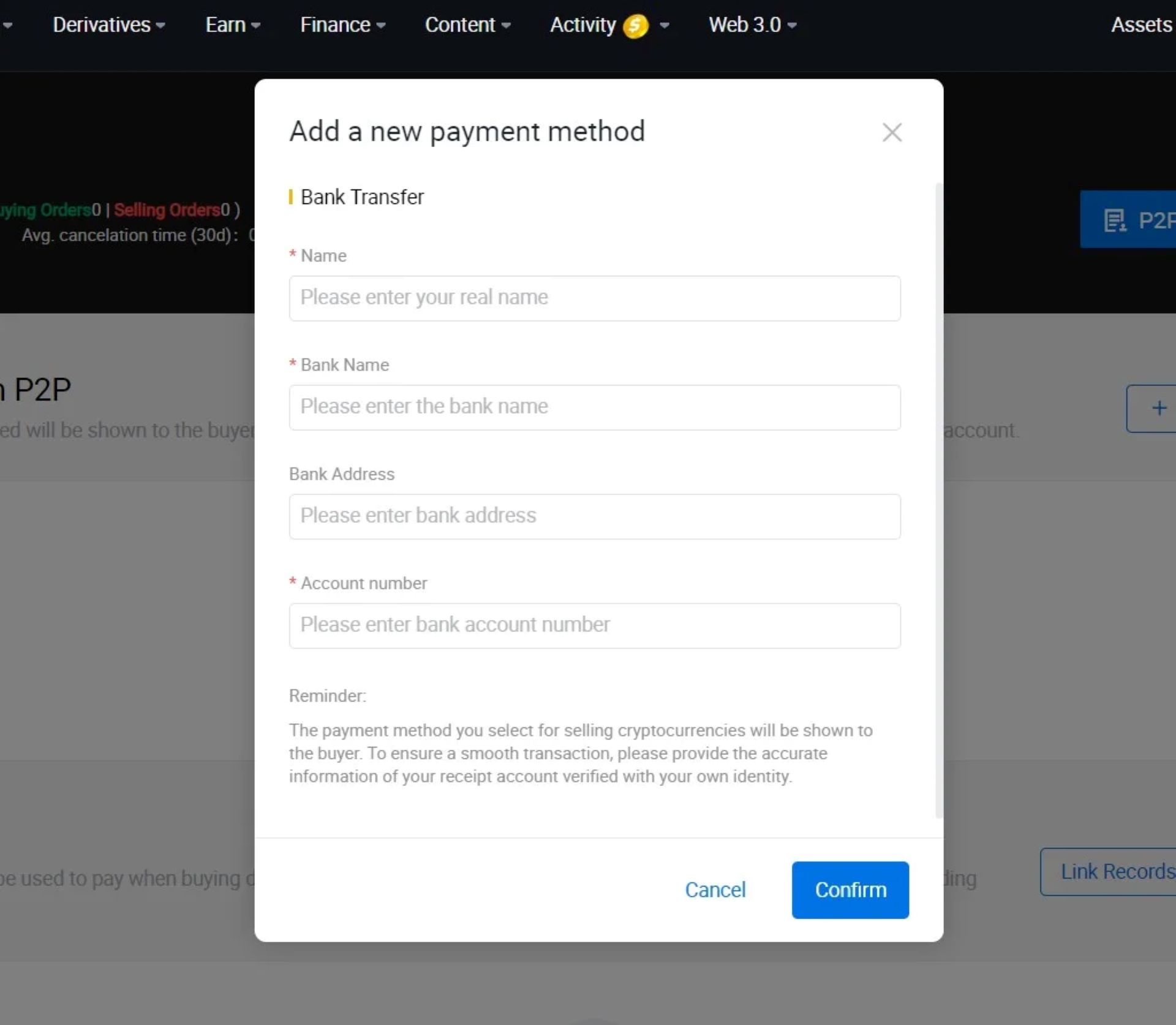Expand the Activity dropdown arrow
This screenshot has width=1176, height=1025.
click(664, 26)
